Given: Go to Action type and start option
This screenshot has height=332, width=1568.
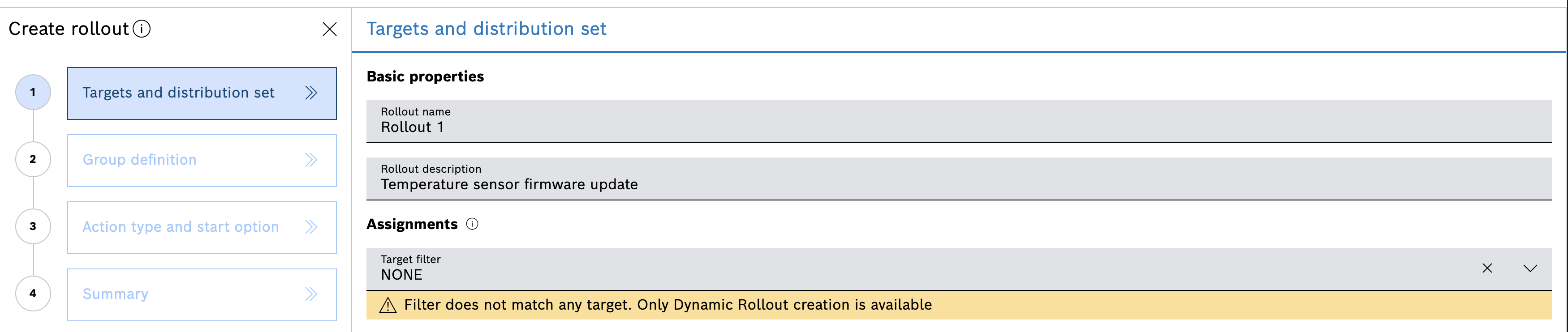Looking at the screenshot, I should coord(181,227).
